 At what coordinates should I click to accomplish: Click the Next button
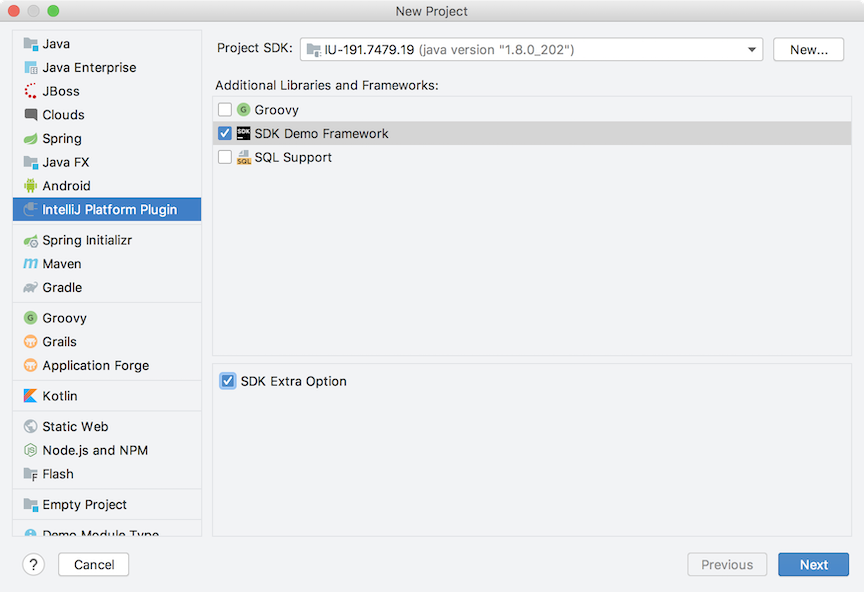pos(813,564)
